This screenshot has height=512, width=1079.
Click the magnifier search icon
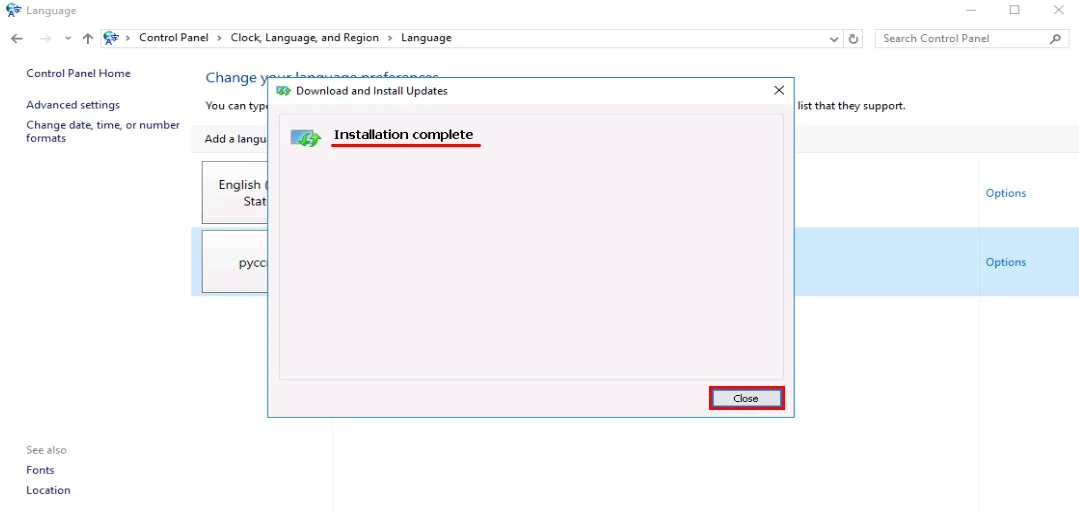coord(1055,38)
